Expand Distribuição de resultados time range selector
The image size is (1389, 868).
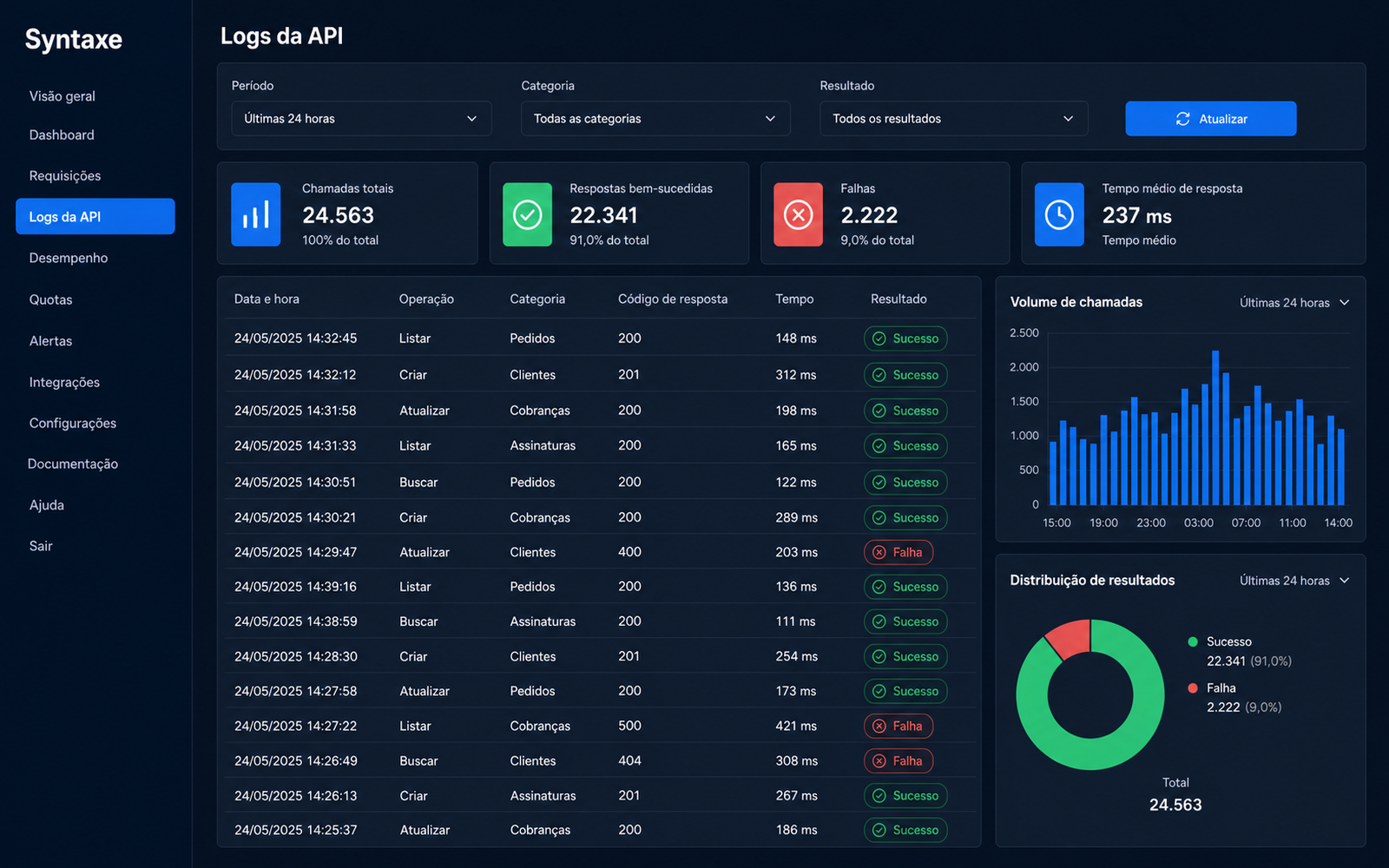tap(1294, 581)
